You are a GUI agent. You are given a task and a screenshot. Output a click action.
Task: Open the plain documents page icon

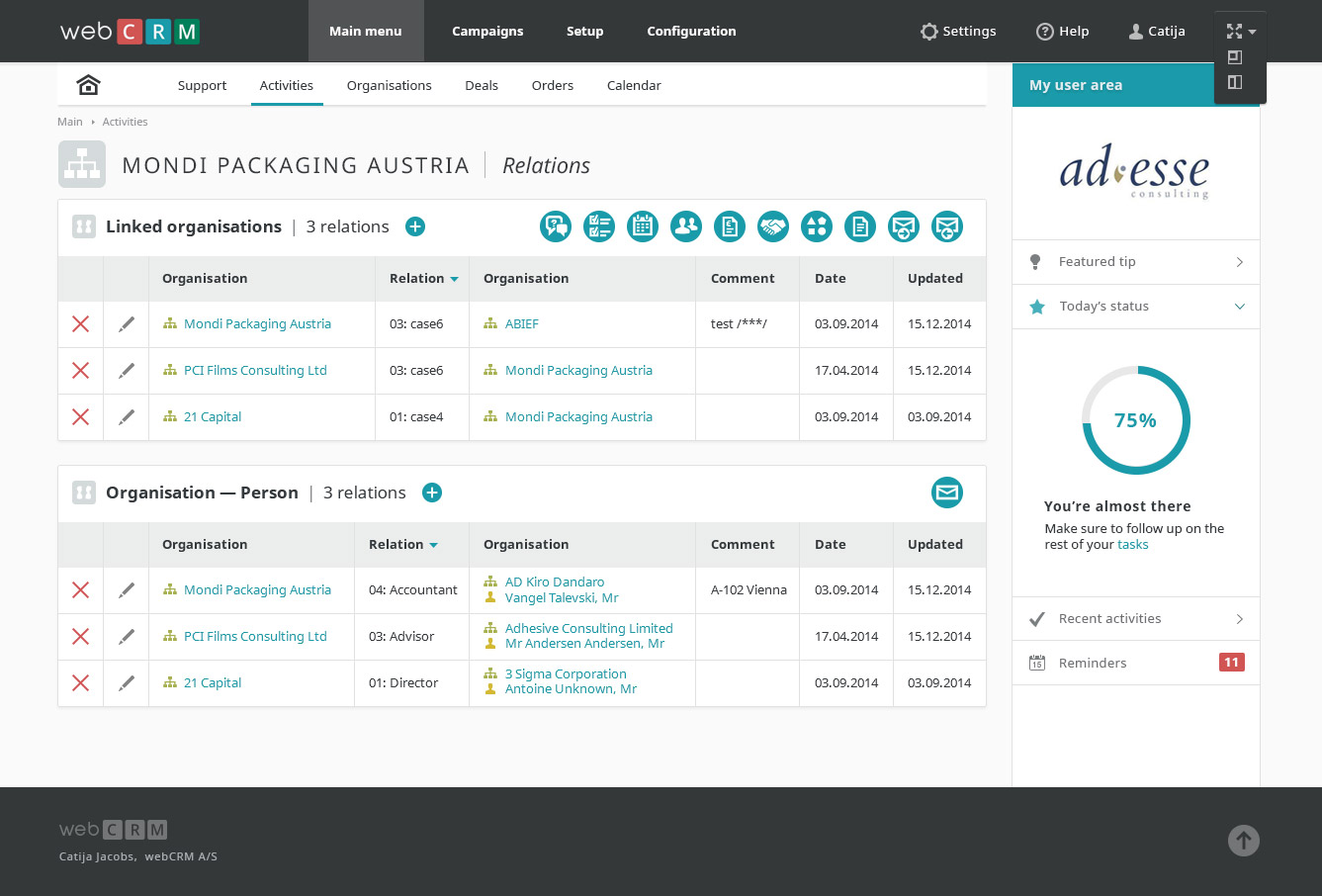860,226
